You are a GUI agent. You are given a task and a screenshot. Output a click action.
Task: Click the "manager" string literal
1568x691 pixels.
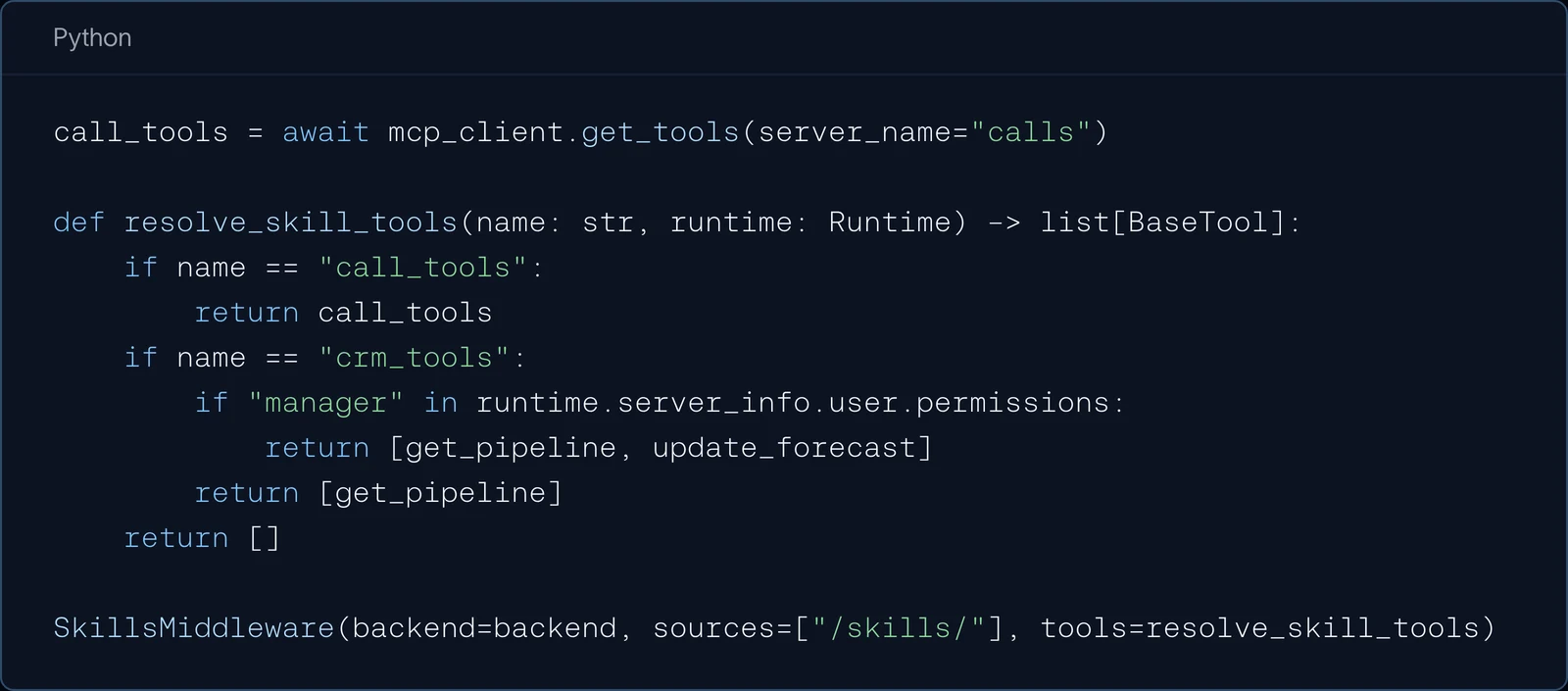325,403
